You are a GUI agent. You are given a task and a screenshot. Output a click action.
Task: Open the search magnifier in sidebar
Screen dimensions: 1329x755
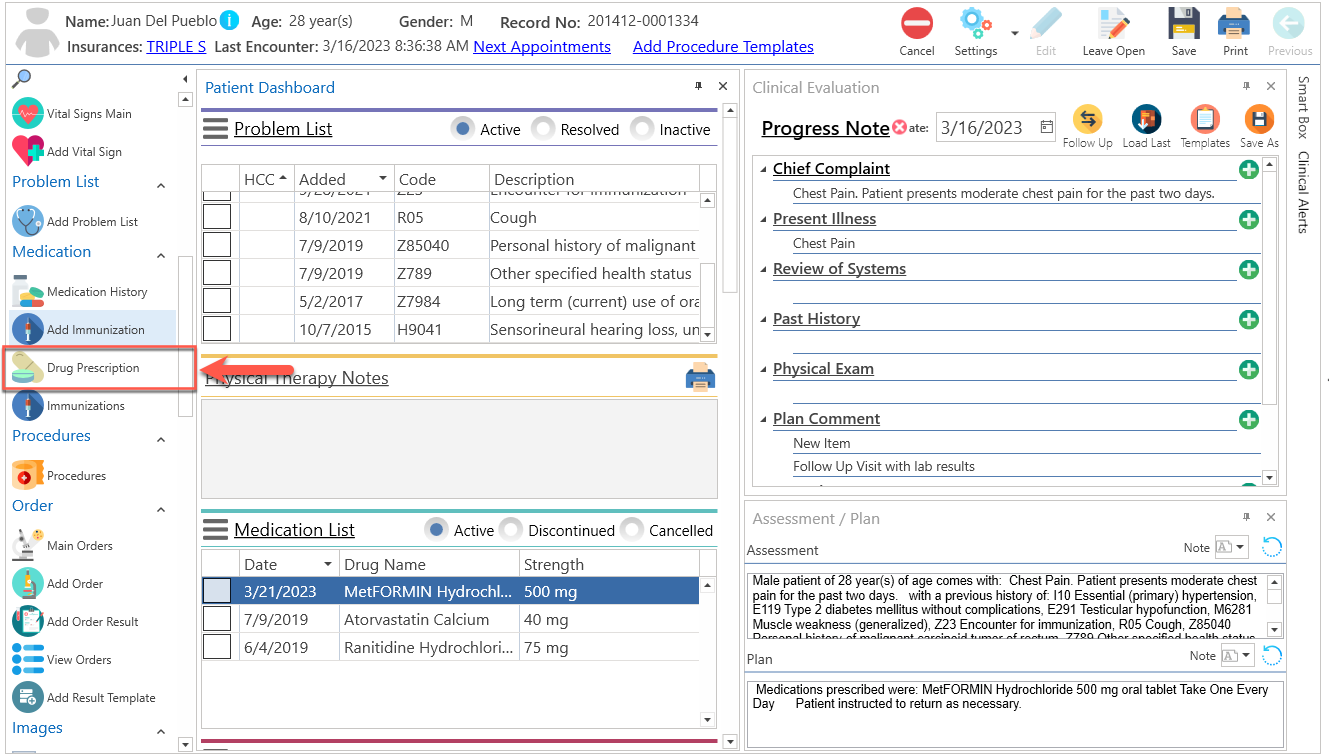(x=21, y=79)
